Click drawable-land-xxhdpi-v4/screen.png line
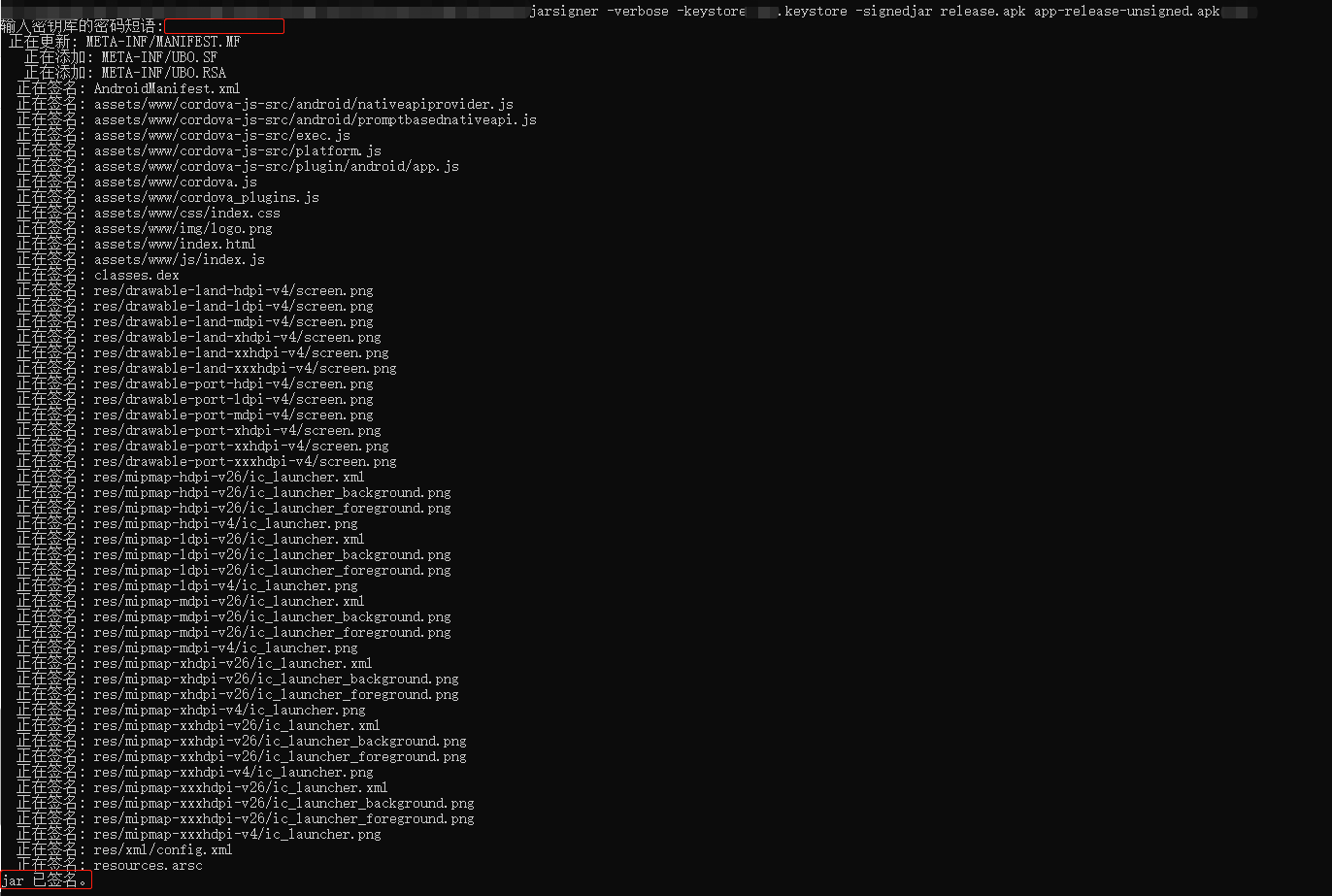The width and height of the screenshot is (1332, 896). (202, 352)
